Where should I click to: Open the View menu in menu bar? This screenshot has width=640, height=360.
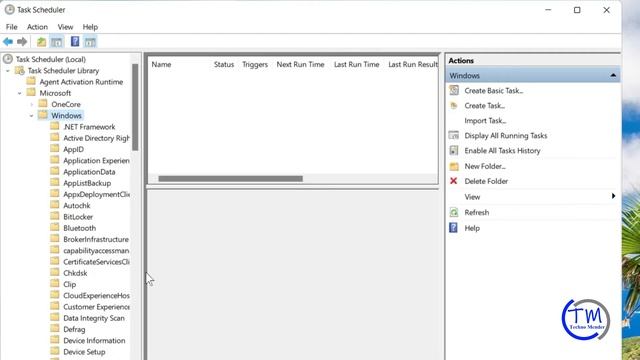tap(65, 27)
